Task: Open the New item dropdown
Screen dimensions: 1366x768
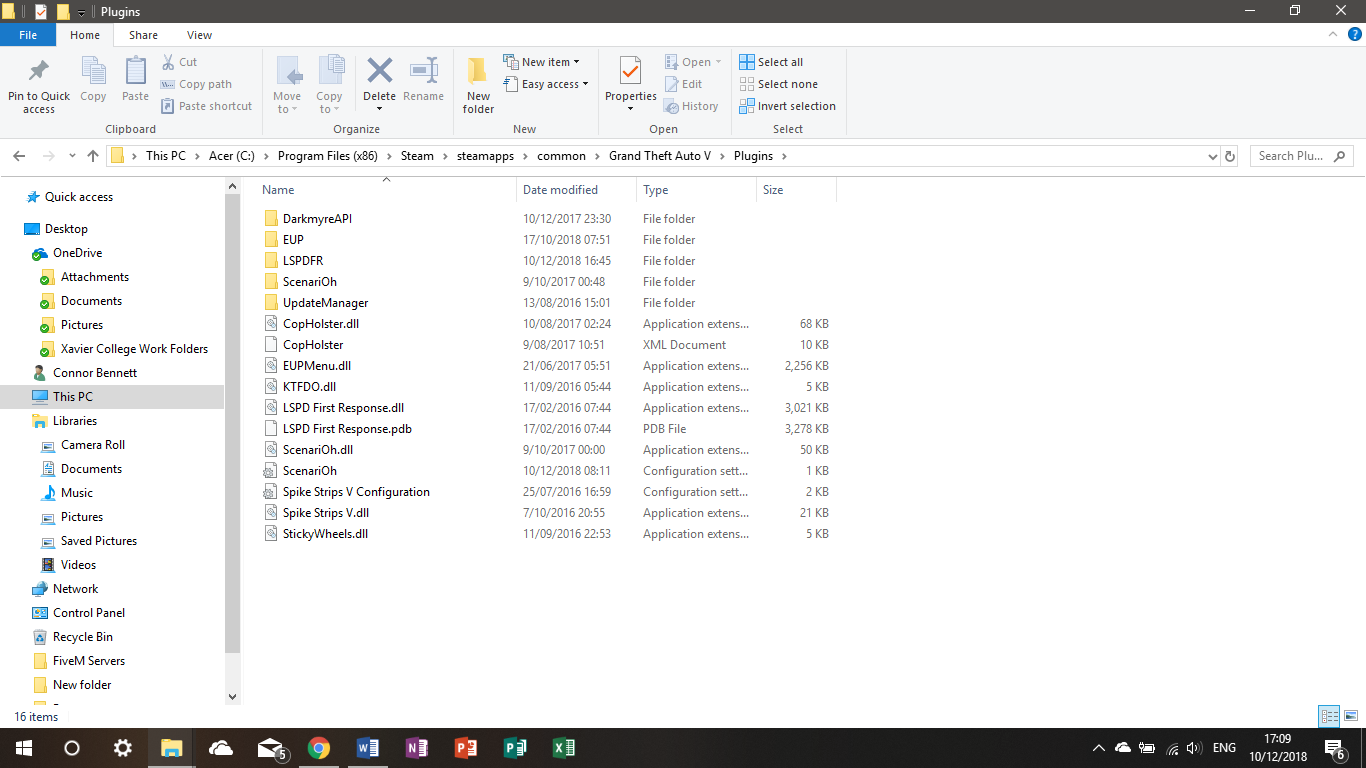Action: pyautogui.click(x=541, y=62)
